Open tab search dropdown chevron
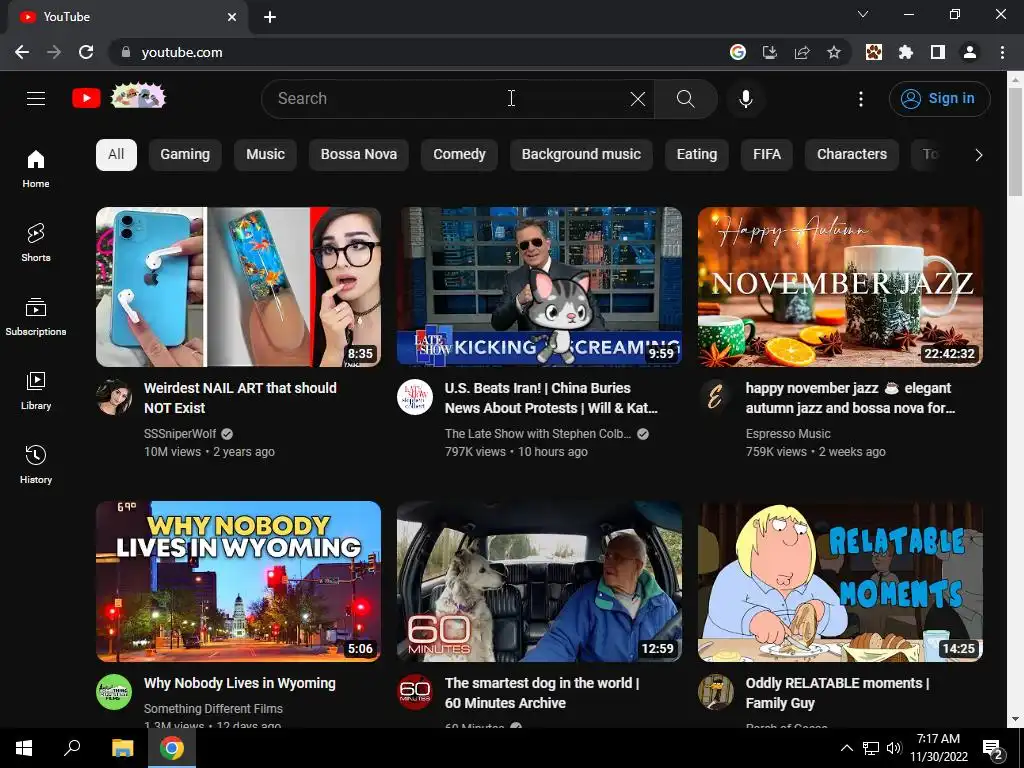 [863, 14]
